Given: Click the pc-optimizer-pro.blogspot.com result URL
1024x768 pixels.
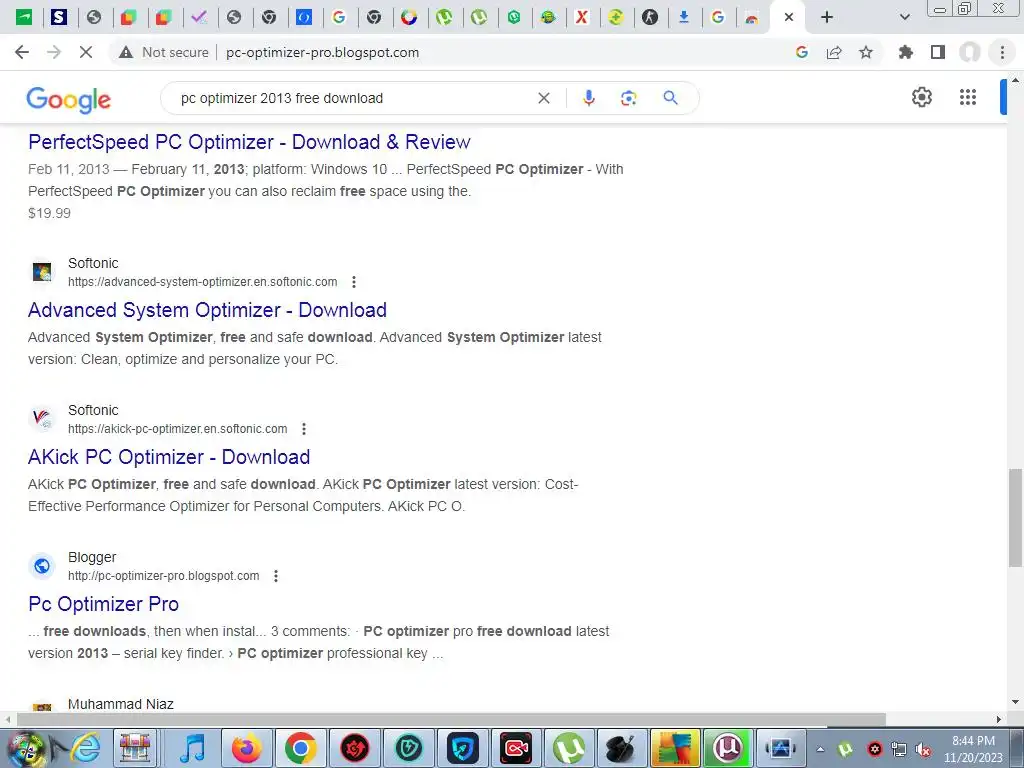Looking at the screenshot, I should click(x=163, y=575).
